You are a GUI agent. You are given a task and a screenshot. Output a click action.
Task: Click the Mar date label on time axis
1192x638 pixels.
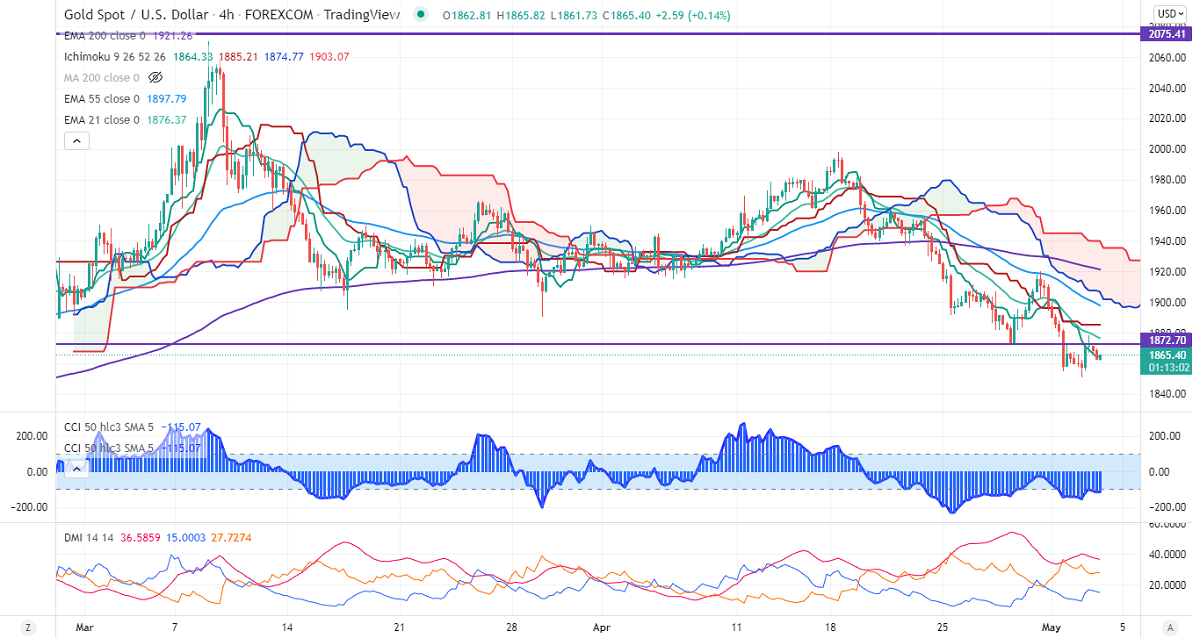coord(84,627)
